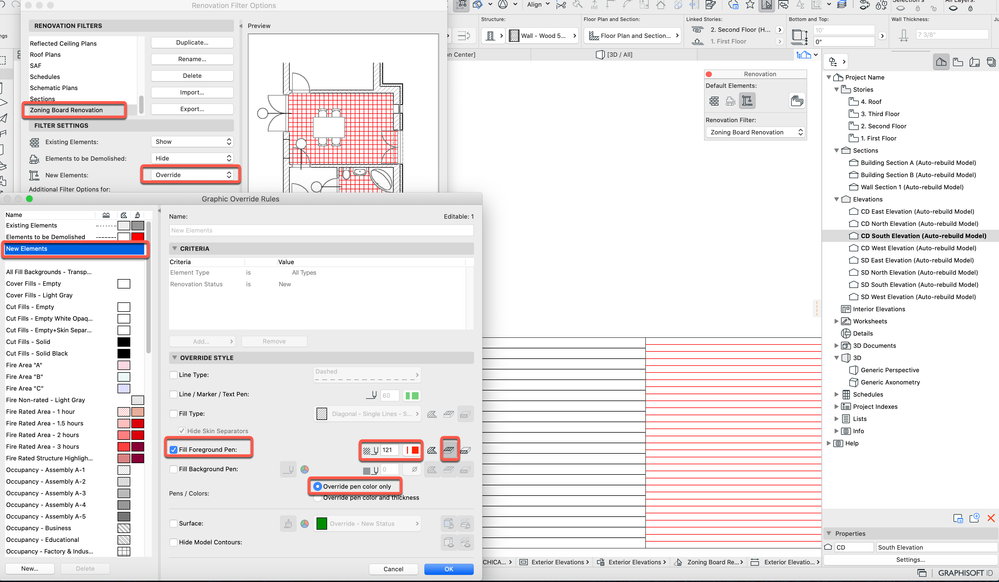
Task: Collapse the Stories folder in Navigator
Action: tap(837, 89)
